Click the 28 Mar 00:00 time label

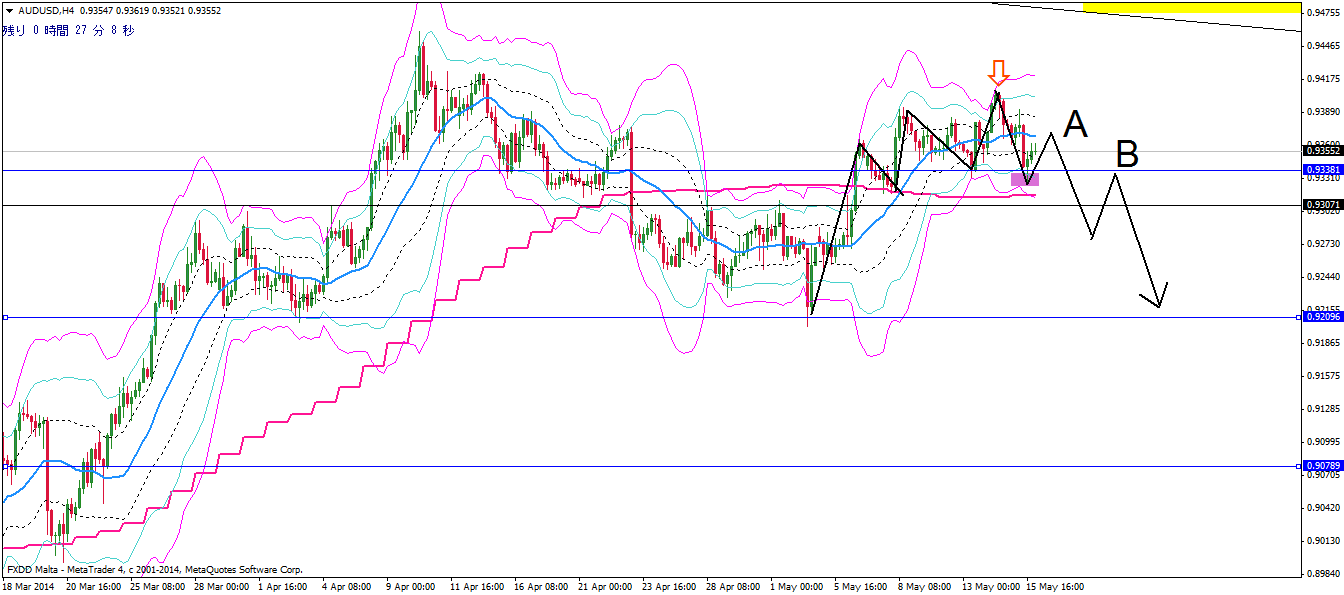224,587
